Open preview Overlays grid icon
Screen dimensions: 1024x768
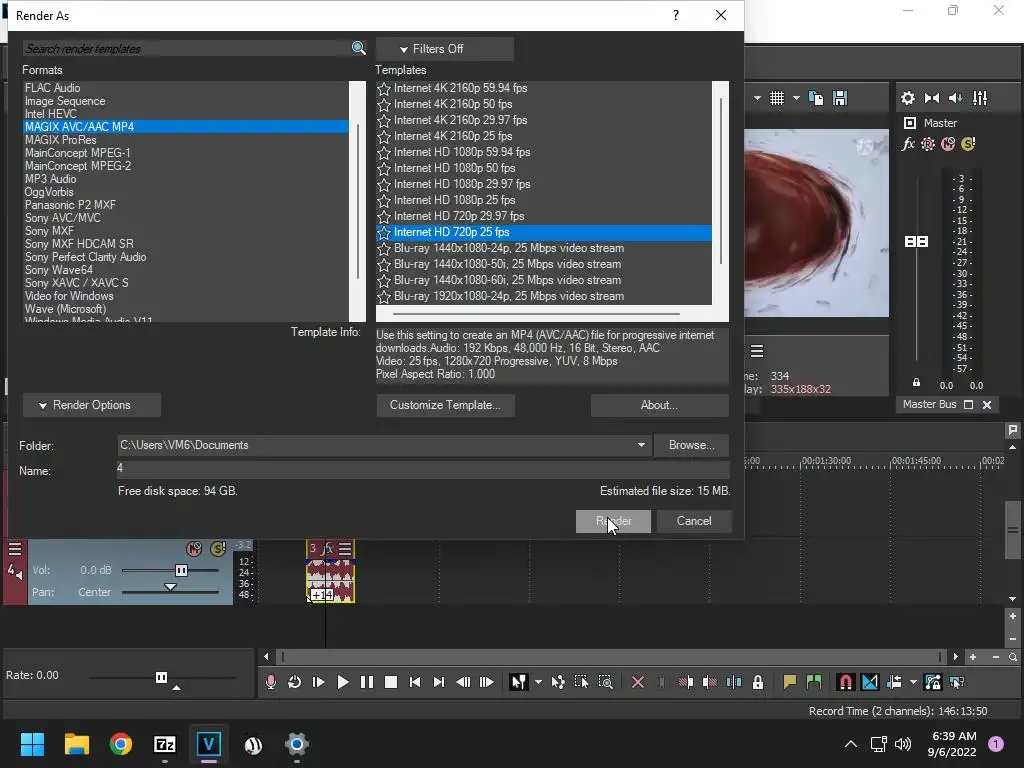click(776, 98)
